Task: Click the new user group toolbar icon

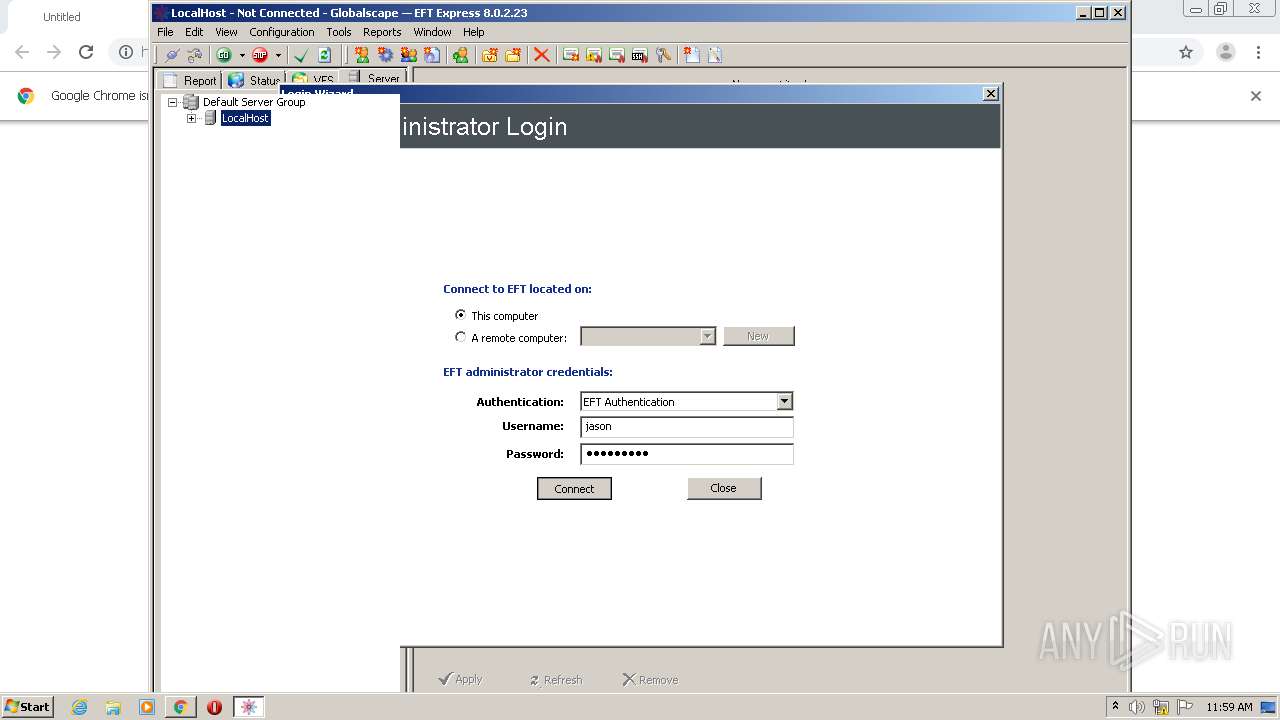Action: point(408,55)
